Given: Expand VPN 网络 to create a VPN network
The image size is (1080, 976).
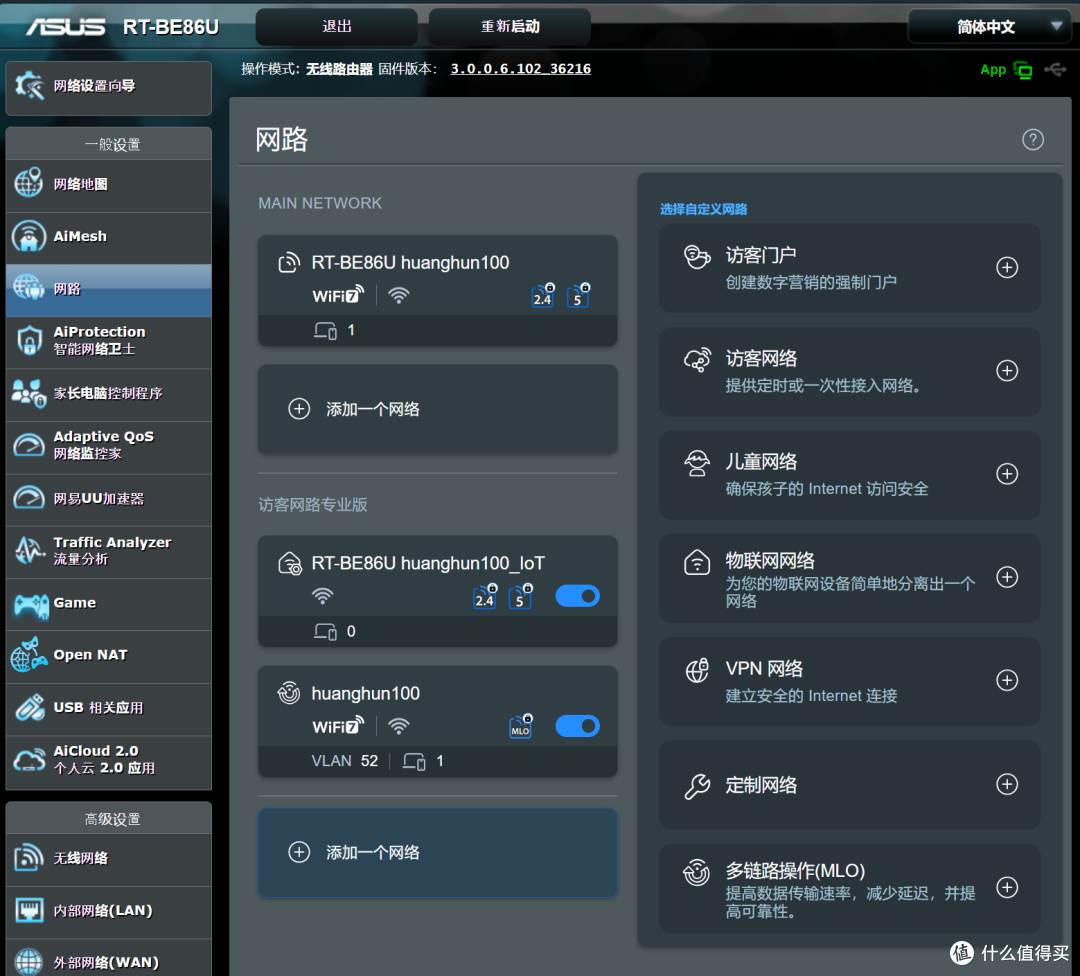Looking at the screenshot, I should click(1007, 681).
